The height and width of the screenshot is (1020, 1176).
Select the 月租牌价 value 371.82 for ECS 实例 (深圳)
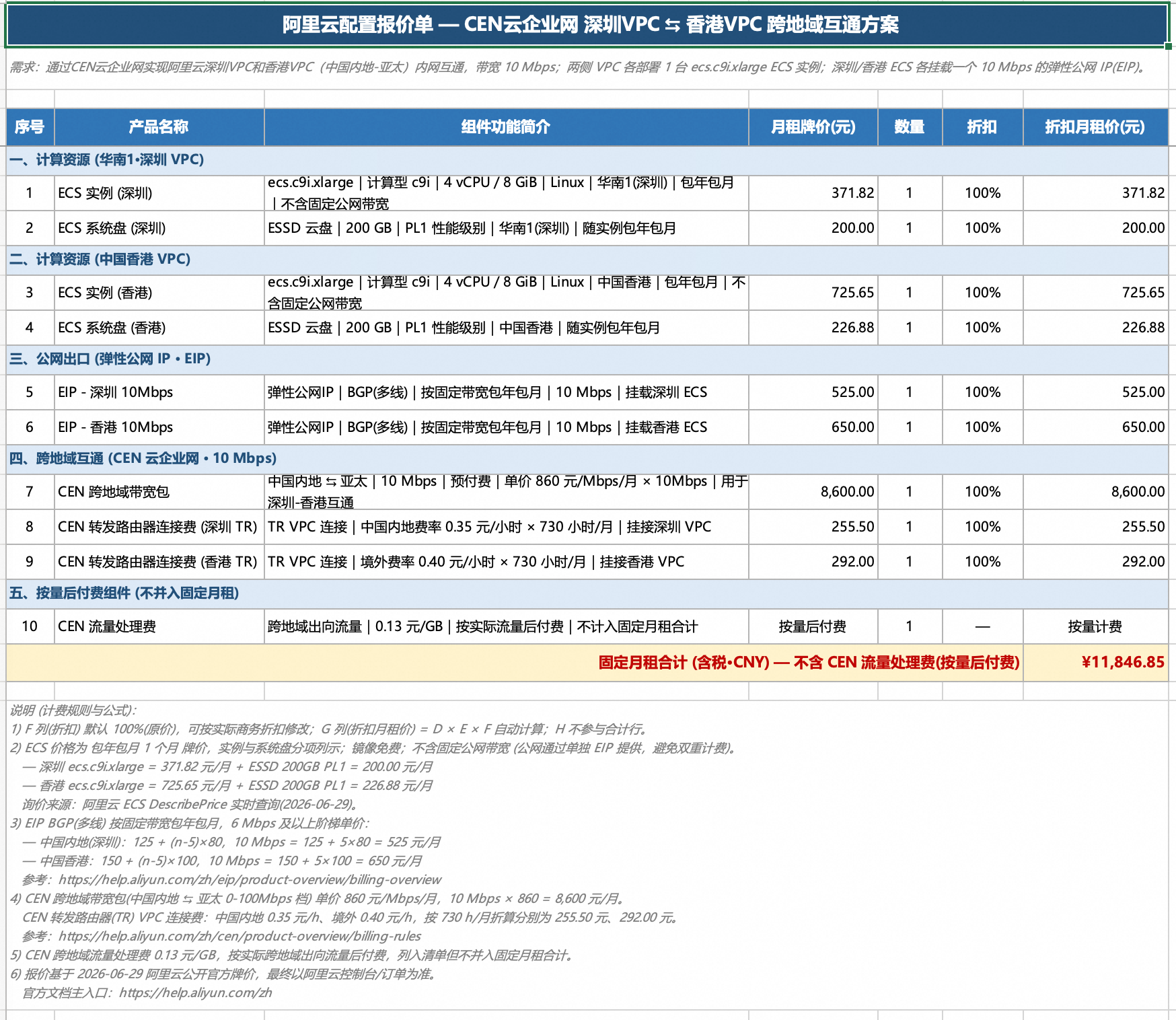(813, 193)
